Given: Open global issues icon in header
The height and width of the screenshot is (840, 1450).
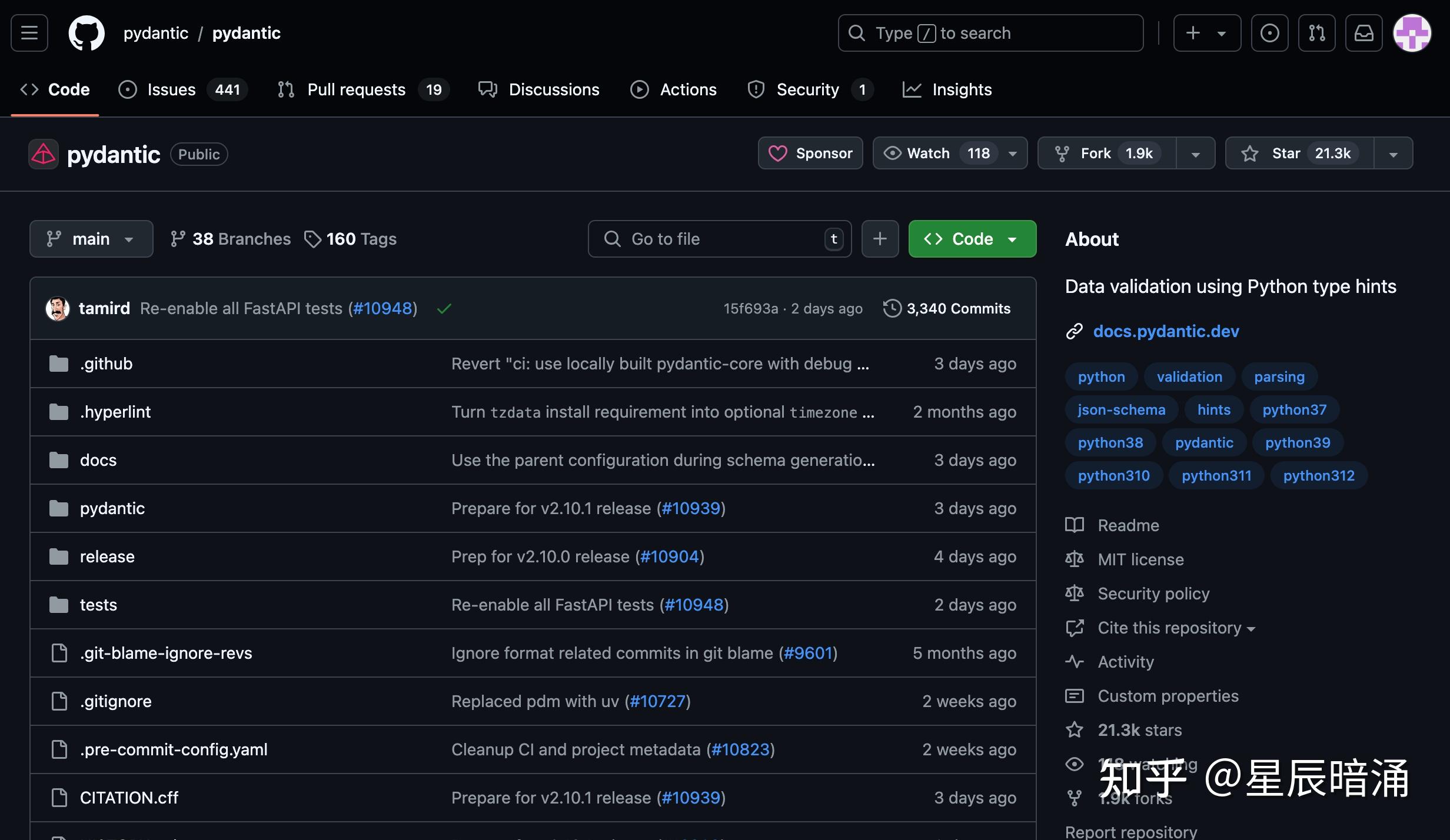Looking at the screenshot, I should pyautogui.click(x=1269, y=33).
